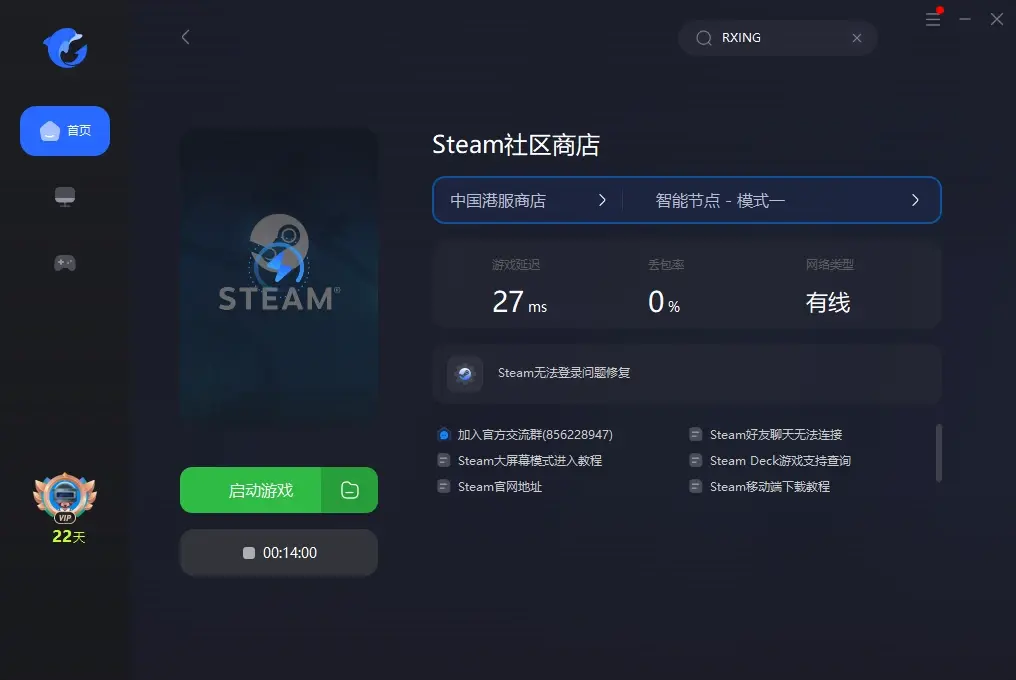
Task: Open the PC monitor sidebar section
Action: [x=65, y=196]
